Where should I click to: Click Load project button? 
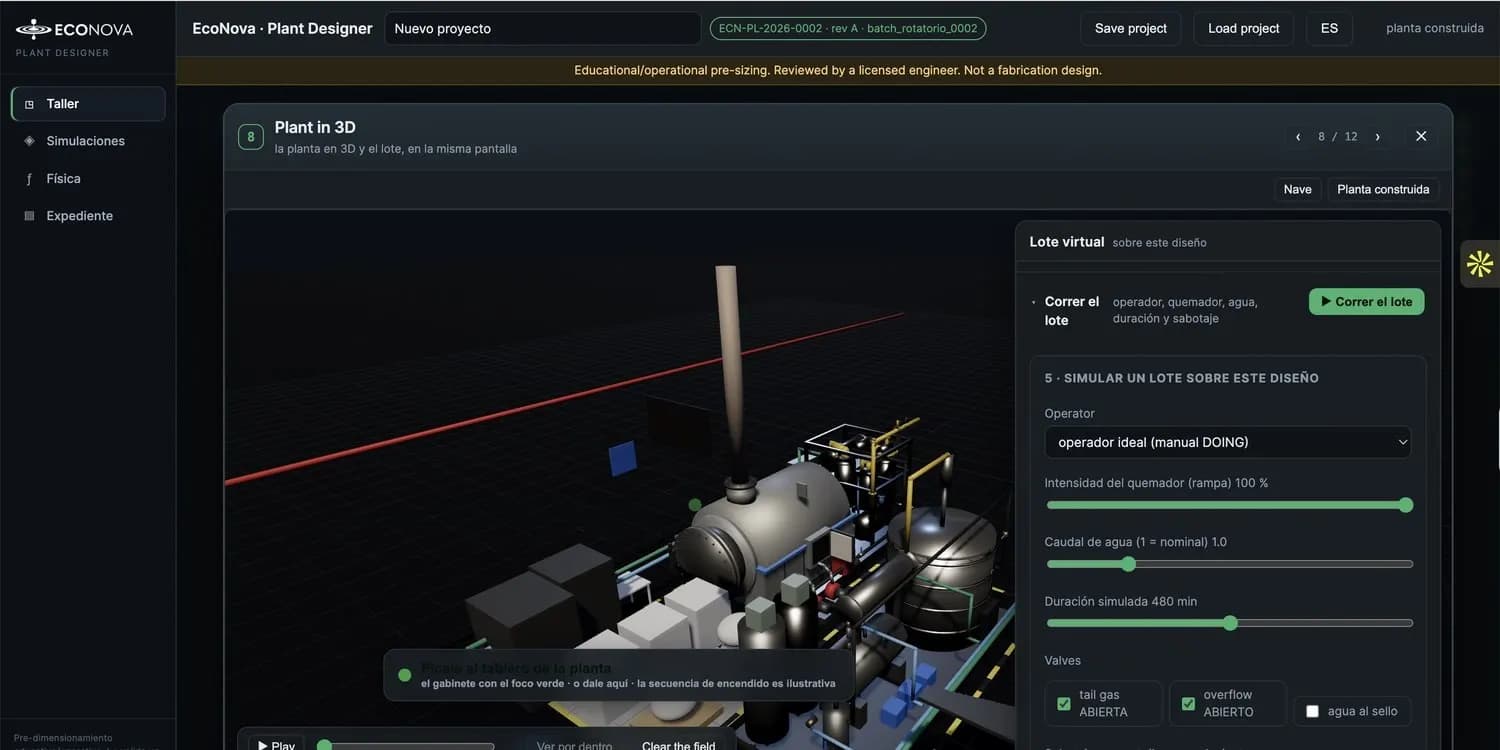tap(1244, 28)
